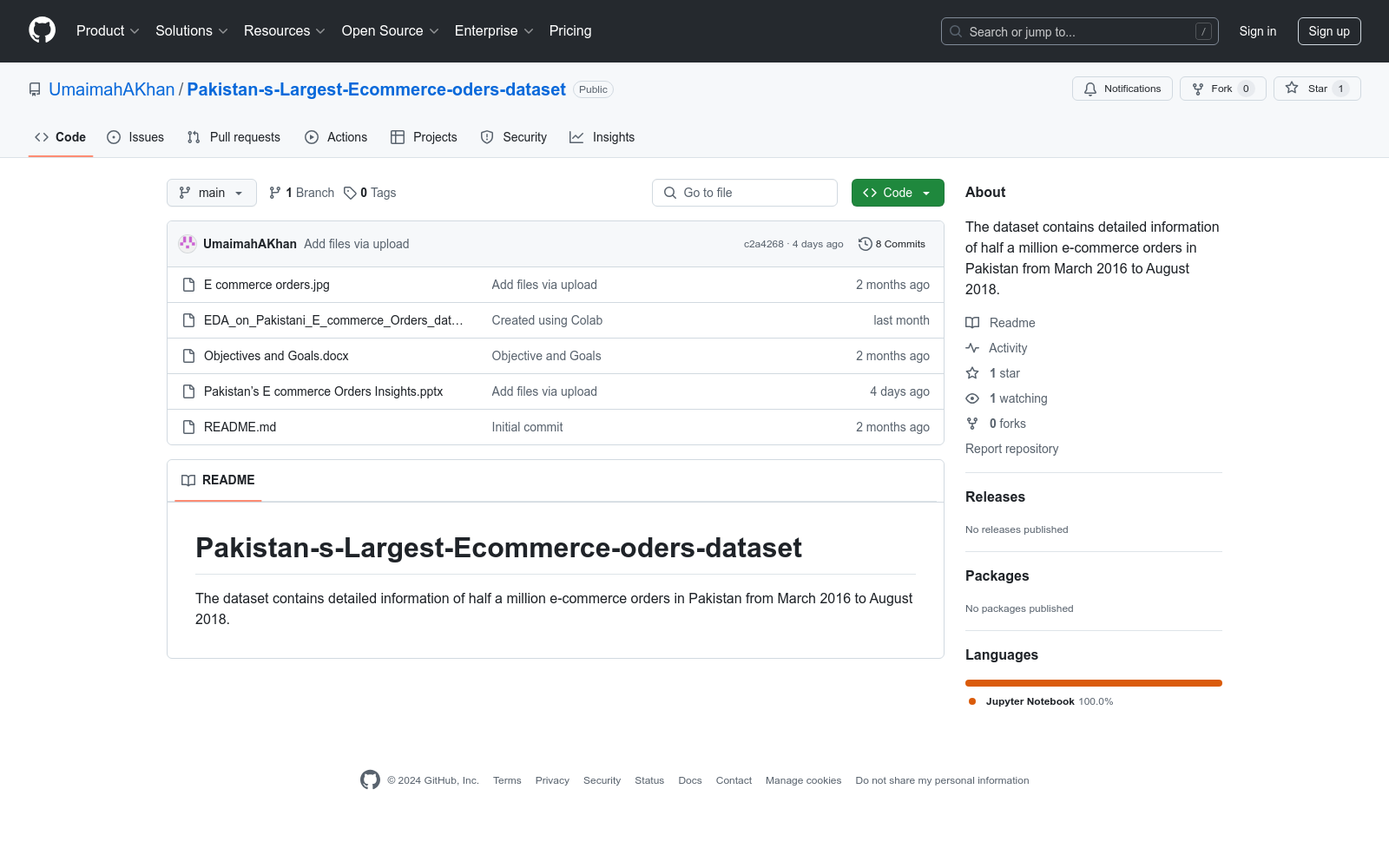Click the Jupyter Notebook language bar
Viewport: 1389px width, 868px height.
(1094, 683)
